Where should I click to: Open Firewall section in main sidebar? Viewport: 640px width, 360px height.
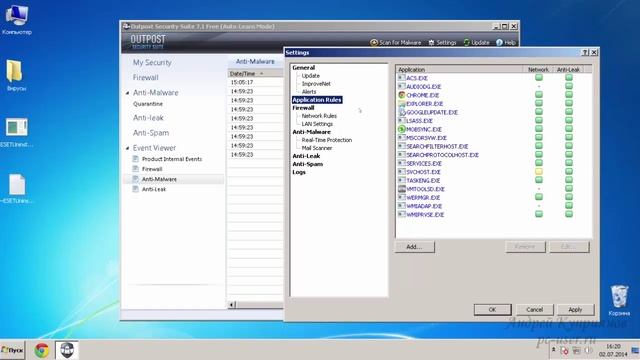(x=145, y=78)
